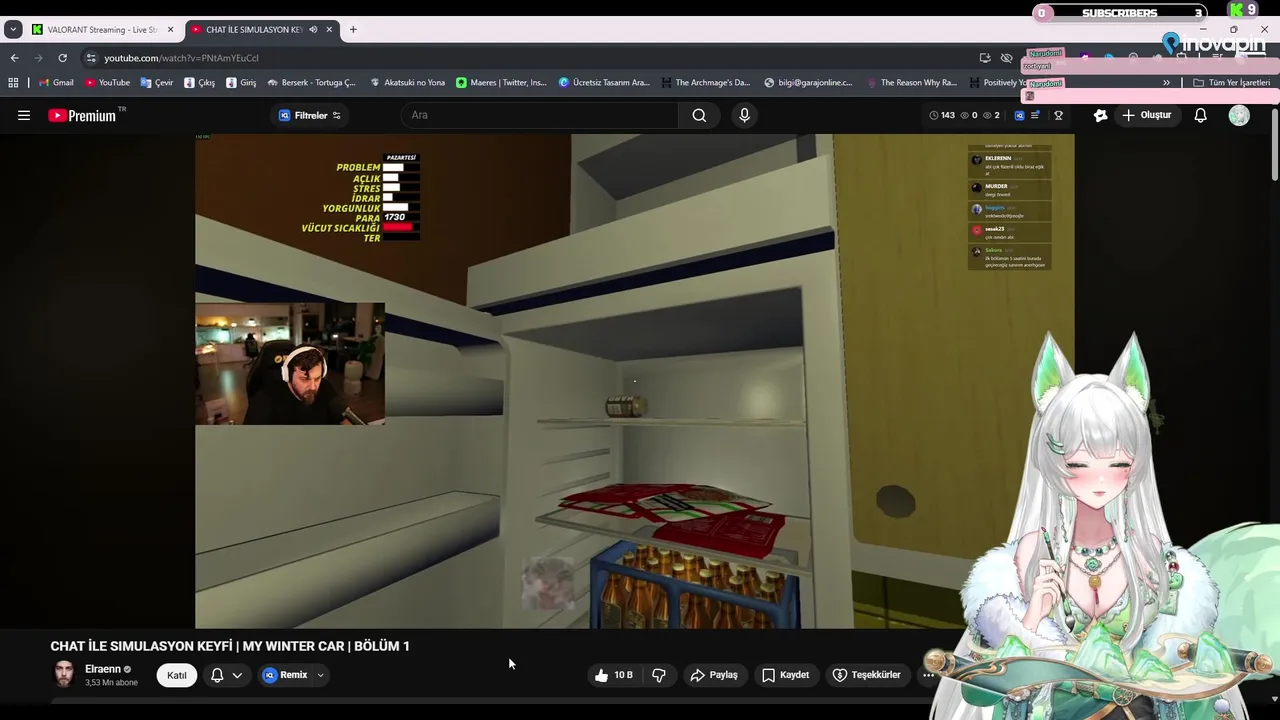
Task: Open the Çevir bookmark
Action: coord(157,83)
